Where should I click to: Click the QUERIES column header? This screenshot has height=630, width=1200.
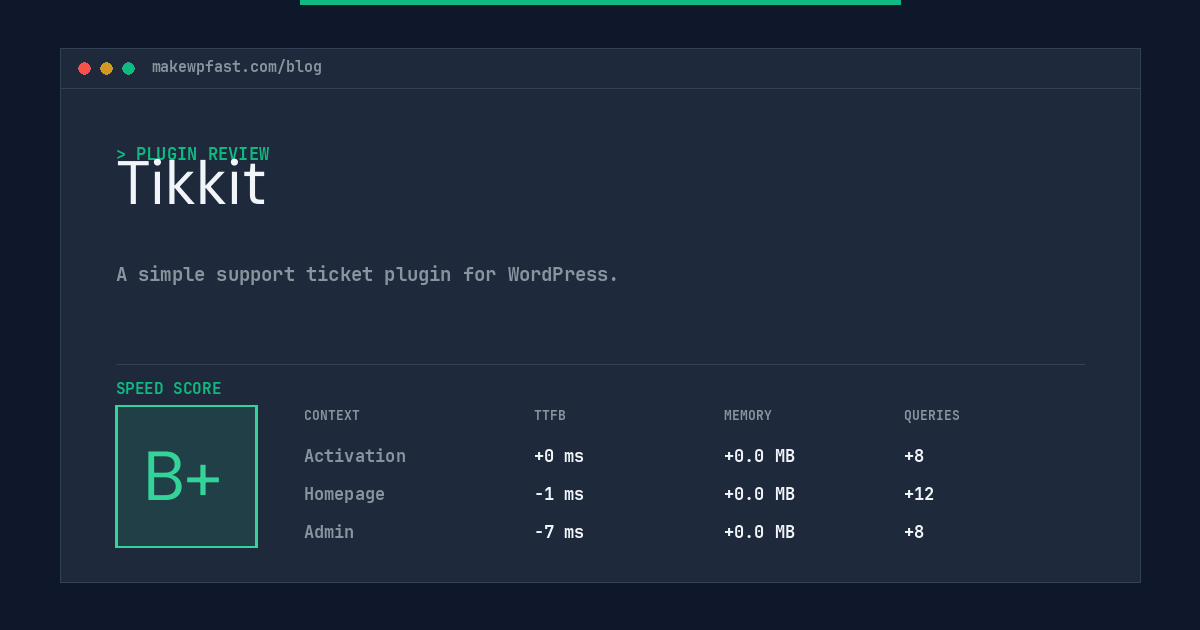[932, 416]
